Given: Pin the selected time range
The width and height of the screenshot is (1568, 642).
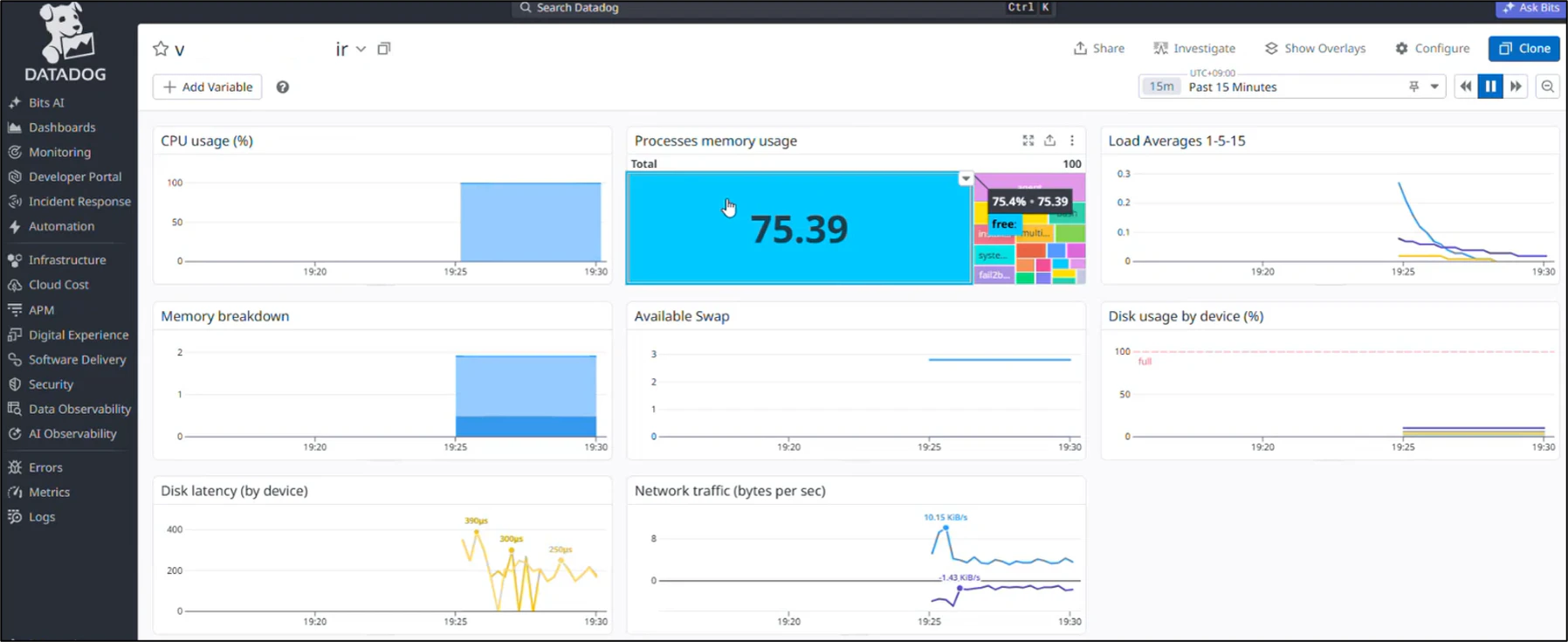Looking at the screenshot, I should pos(1414,86).
